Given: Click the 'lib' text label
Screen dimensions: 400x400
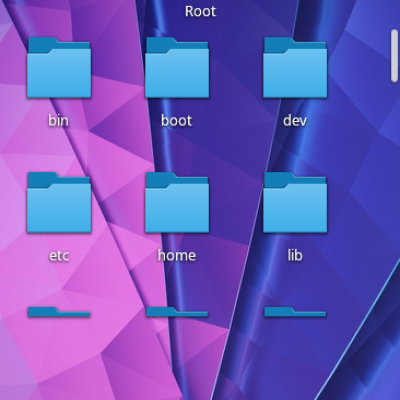Looking at the screenshot, I should click(295, 255).
